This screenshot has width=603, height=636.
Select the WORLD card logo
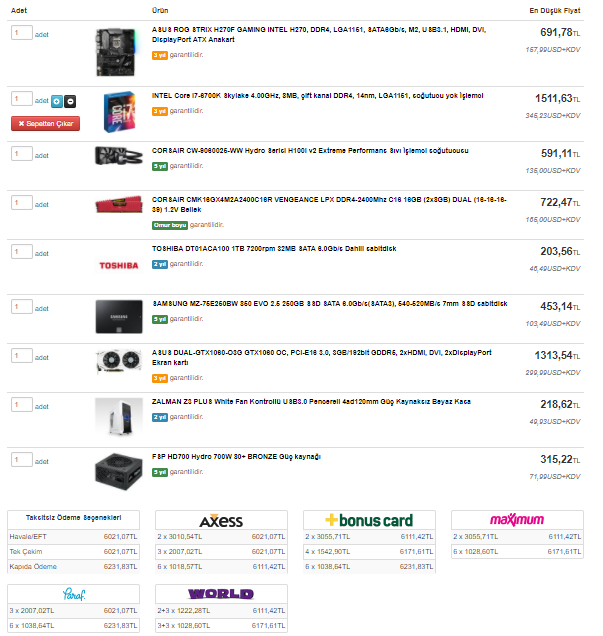click(x=221, y=594)
